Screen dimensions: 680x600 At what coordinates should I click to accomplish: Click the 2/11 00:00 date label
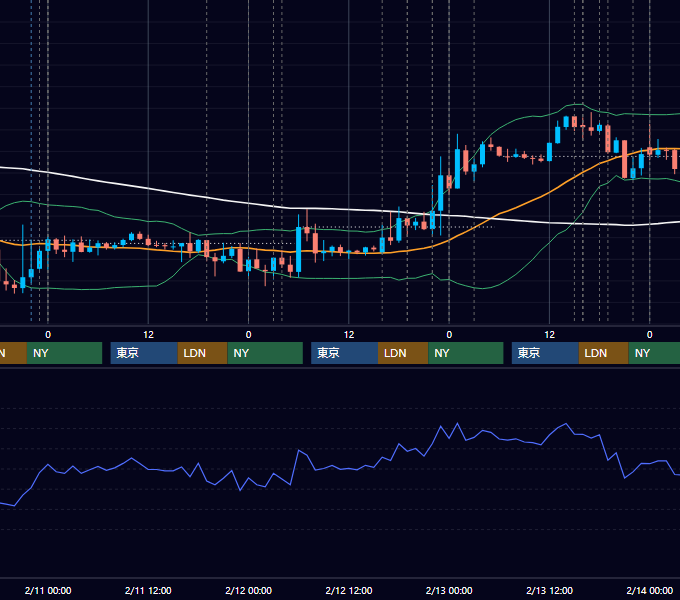[x=48, y=590]
